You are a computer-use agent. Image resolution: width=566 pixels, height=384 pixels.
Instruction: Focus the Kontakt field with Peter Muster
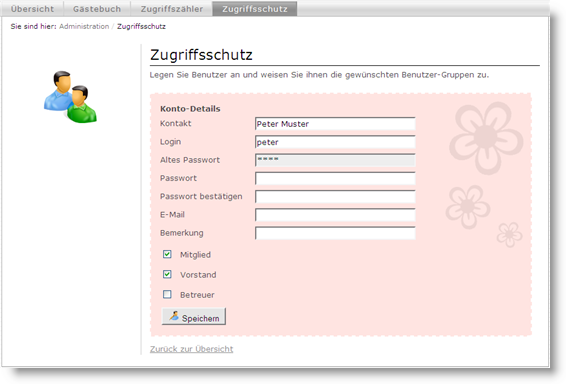coord(335,124)
